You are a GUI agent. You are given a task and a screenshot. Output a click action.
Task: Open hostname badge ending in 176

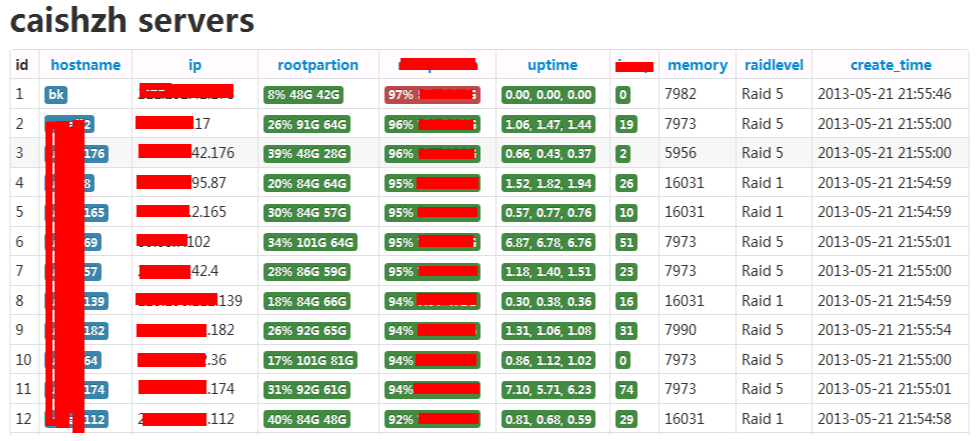(x=77, y=153)
